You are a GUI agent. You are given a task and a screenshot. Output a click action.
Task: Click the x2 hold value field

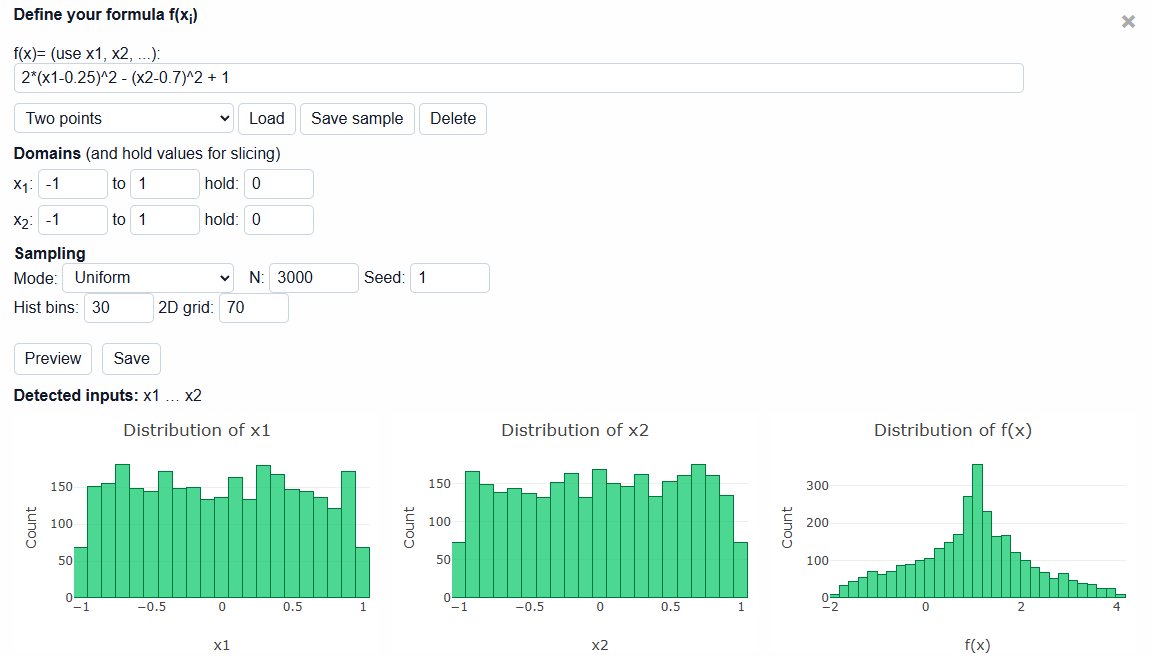point(279,220)
